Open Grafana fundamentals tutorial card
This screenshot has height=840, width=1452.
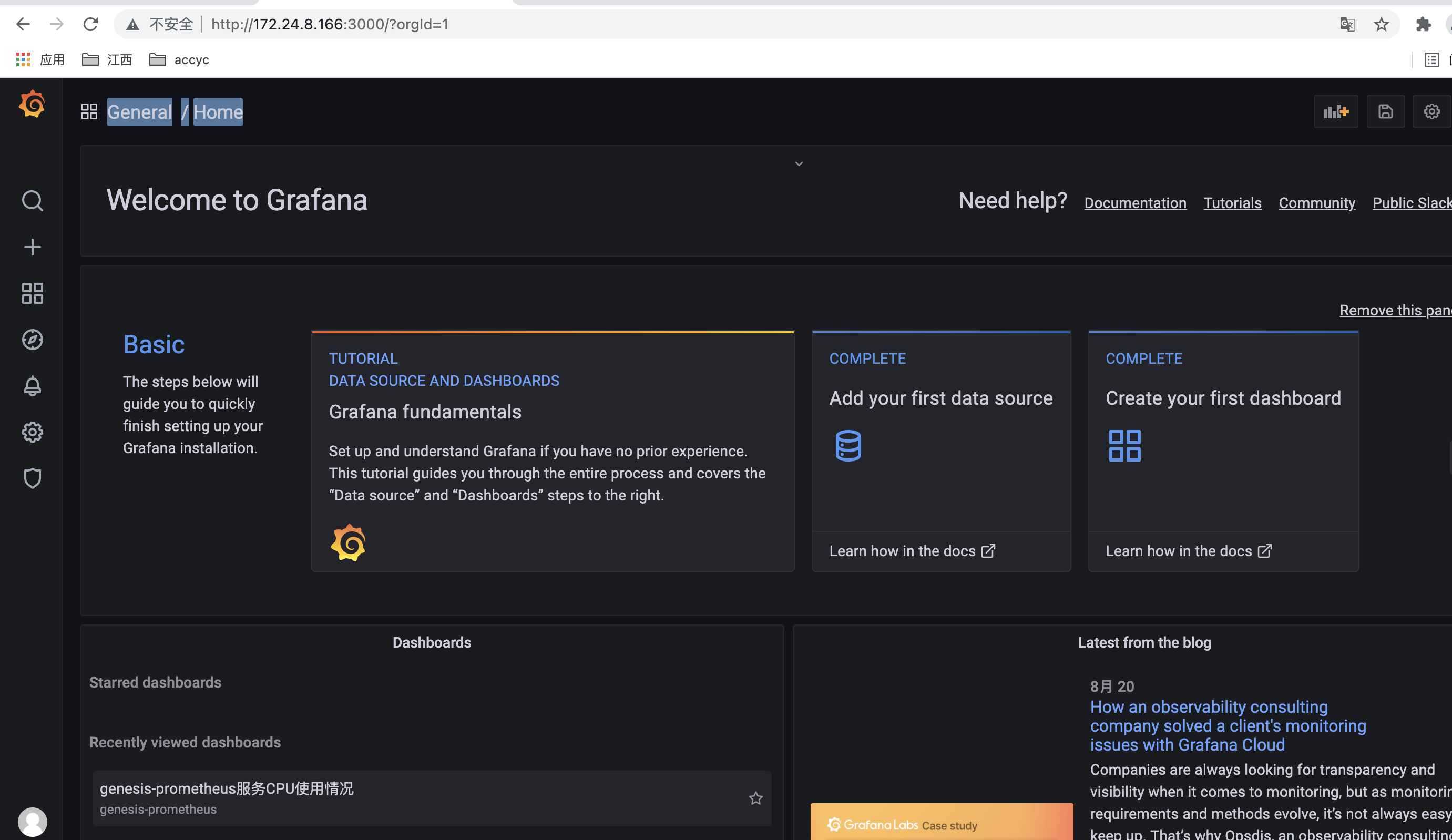(x=553, y=451)
